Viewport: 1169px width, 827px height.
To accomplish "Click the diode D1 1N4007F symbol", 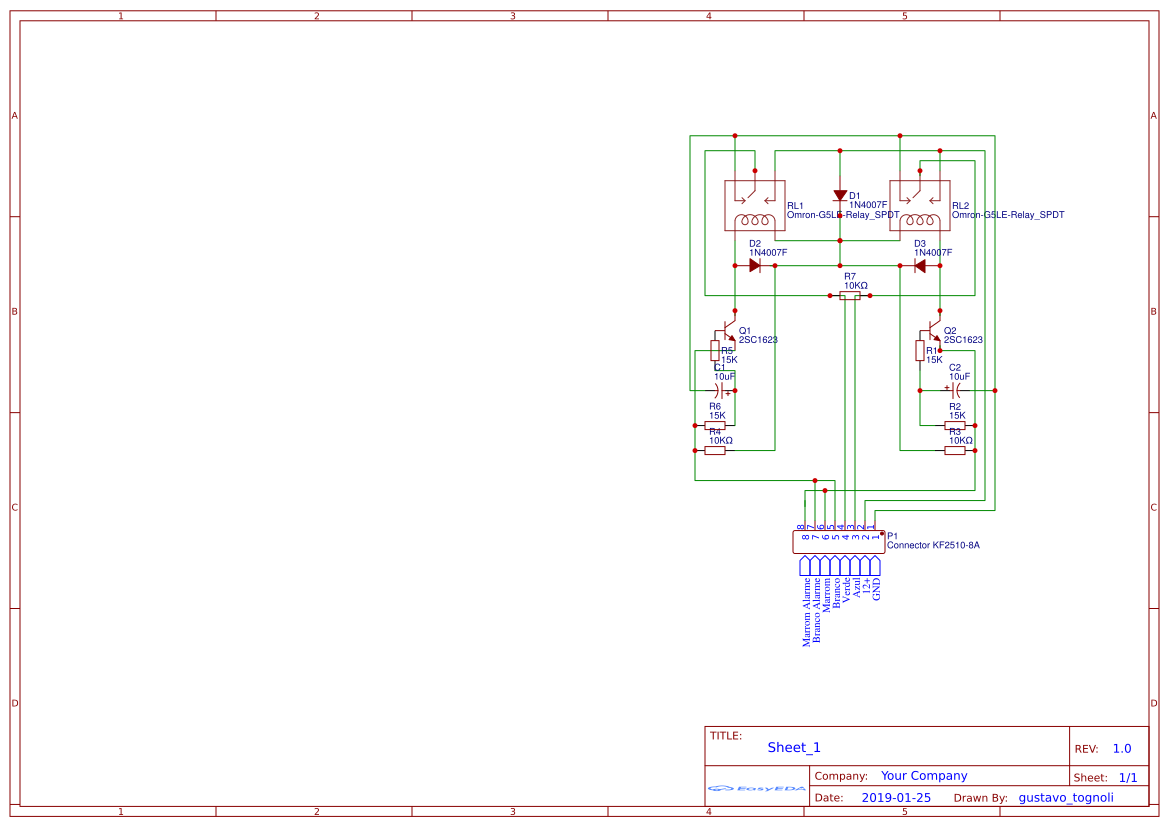I will click(840, 195).
